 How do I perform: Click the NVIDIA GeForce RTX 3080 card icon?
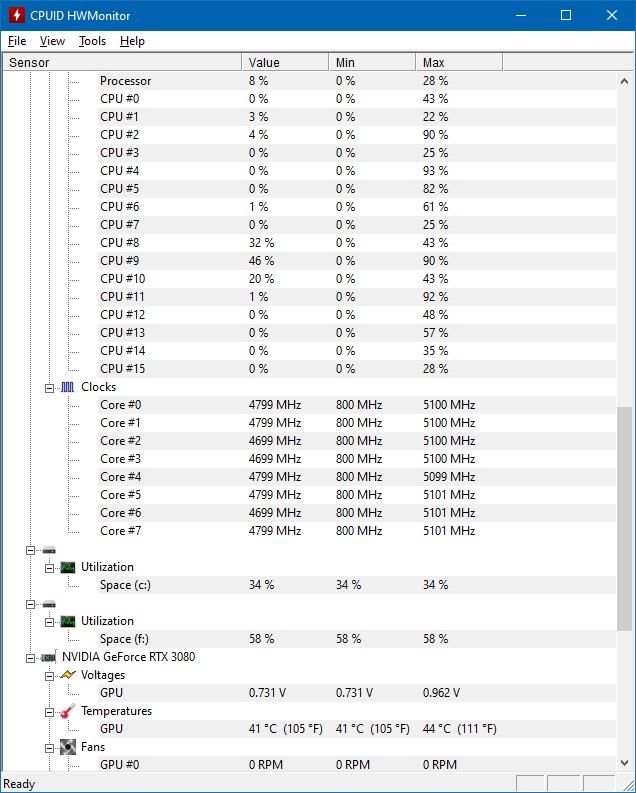[x=49, y=658]
